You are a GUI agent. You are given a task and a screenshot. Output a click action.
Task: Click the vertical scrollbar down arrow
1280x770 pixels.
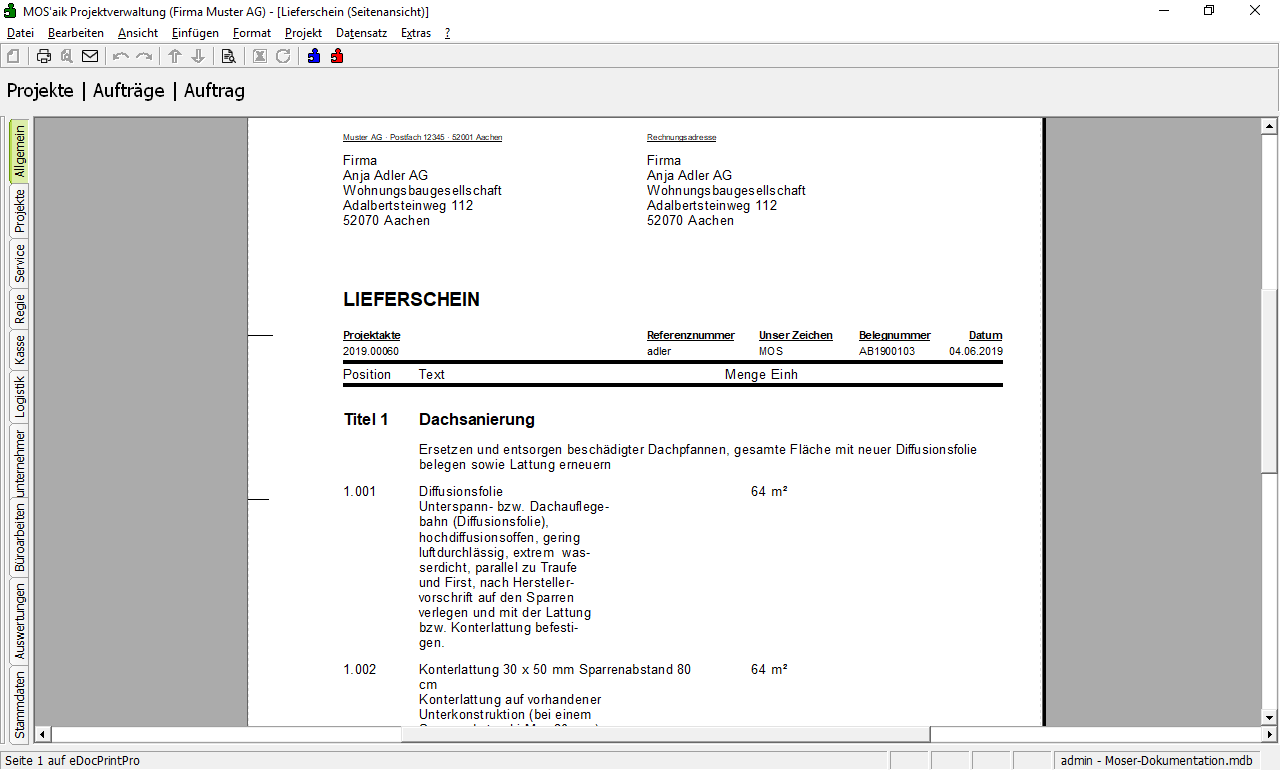point(1269,717)
